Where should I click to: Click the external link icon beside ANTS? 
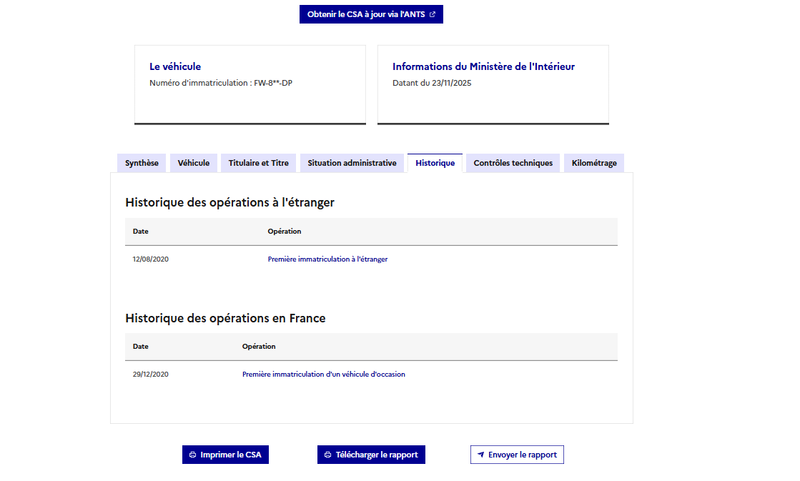(432, 15)
